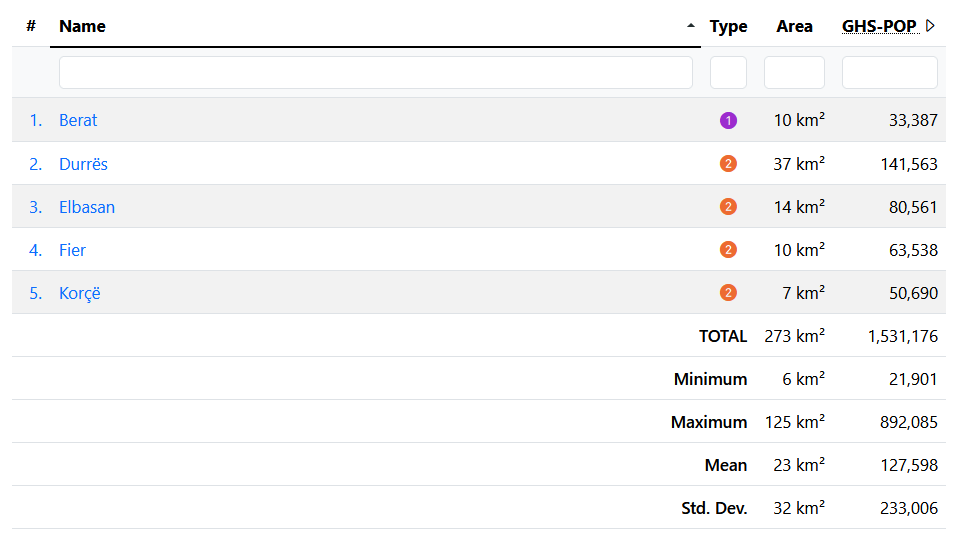The height and width of the screenshot is (537, 954).
Task: Open the Durrës link
Action: [x=83, y=164]
